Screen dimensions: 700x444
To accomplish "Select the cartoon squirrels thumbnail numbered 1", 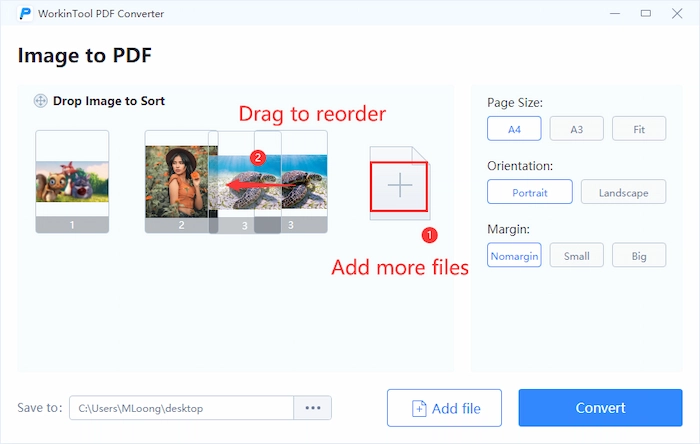I will pyautogui.click(x=72, y=181).
